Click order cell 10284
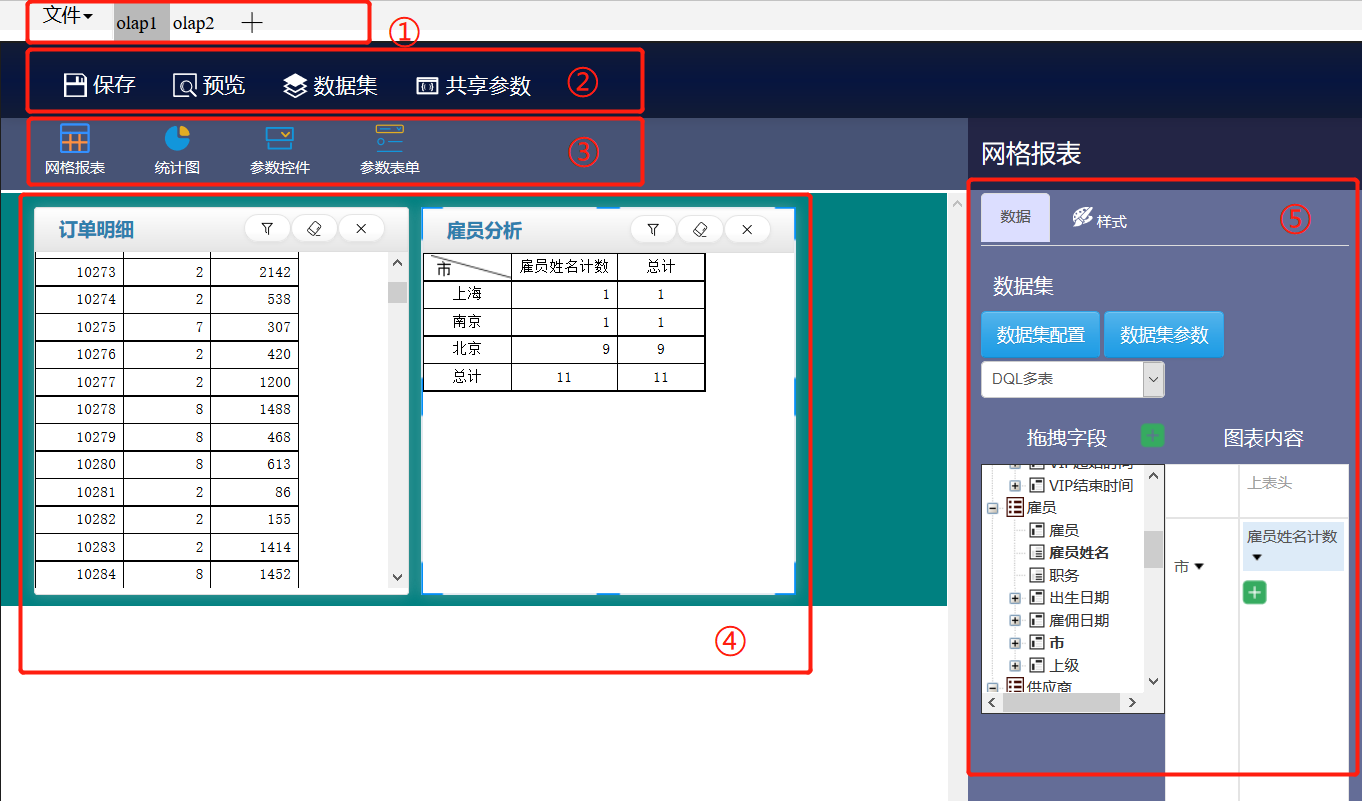 (79, 574)
